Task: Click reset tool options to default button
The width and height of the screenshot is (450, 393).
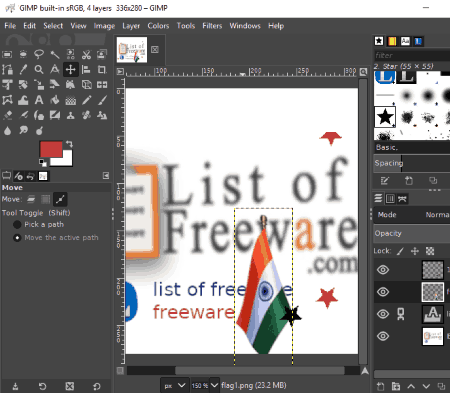Action: pos(97,386)
